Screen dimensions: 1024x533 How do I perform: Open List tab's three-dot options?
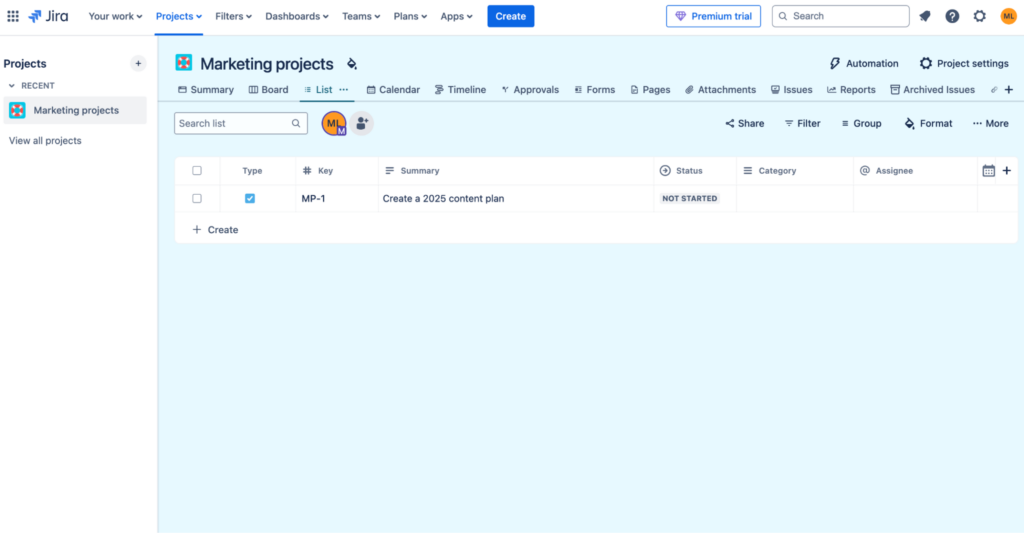344,89
